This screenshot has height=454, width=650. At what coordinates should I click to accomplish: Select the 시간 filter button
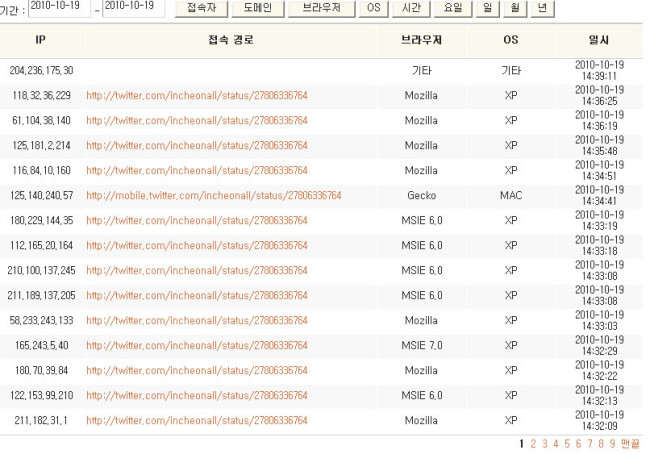pyautogui.click(x=411, y=8)
